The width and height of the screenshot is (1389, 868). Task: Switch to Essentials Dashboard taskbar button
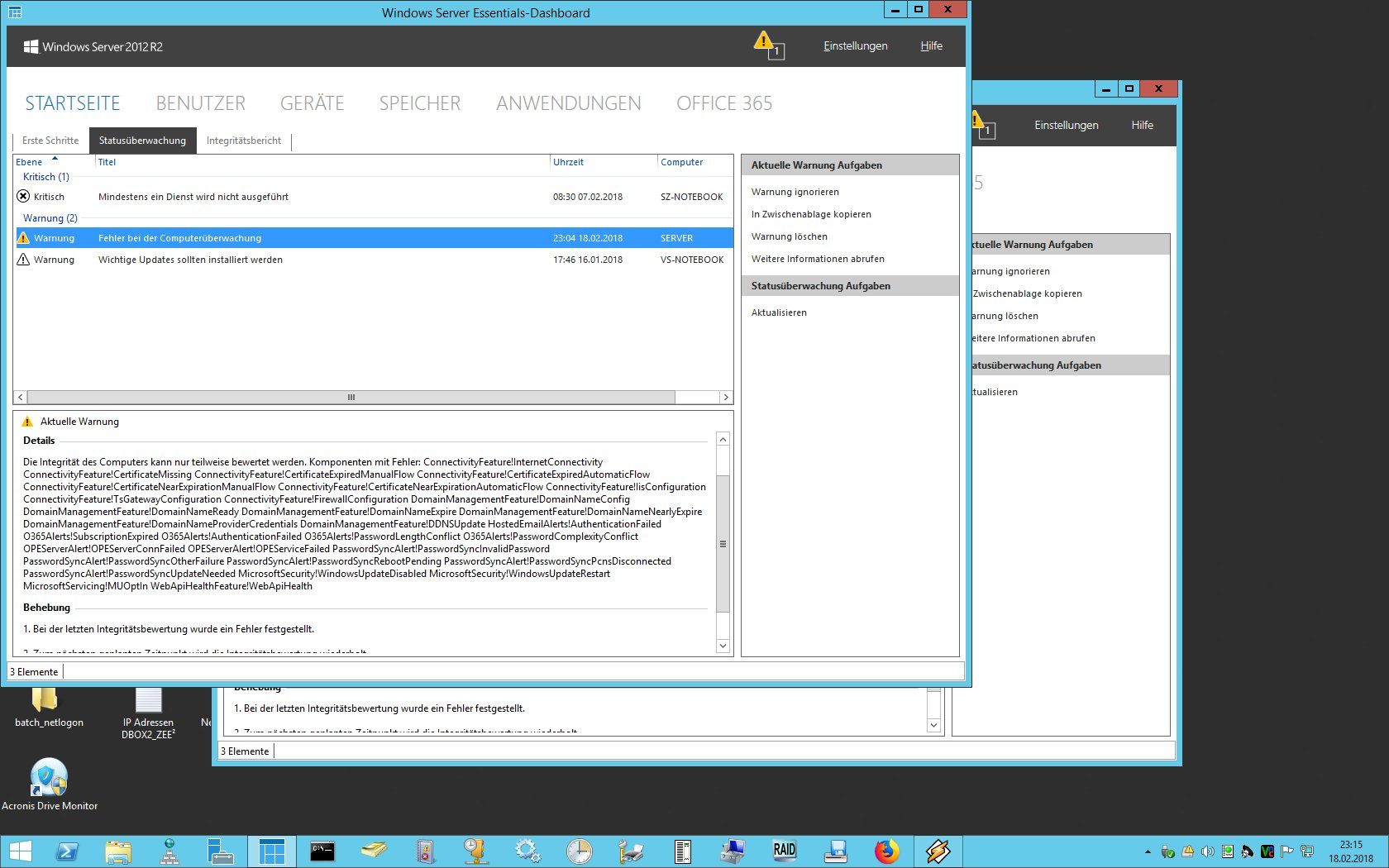coord(271,851)
